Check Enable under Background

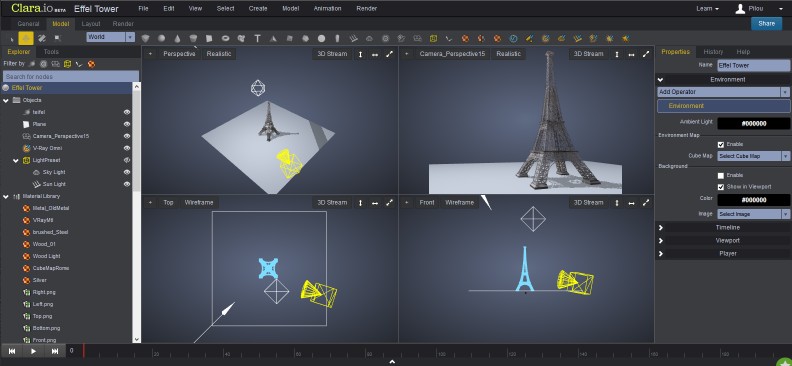[721, 176]
